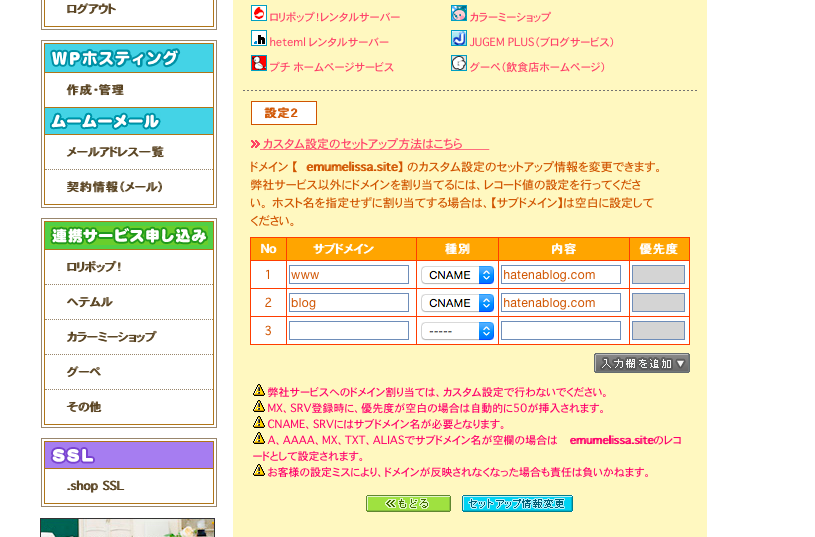815x537 pixels.
Task: Click the priority field in row 3
Action: click(x=658, y=331)
